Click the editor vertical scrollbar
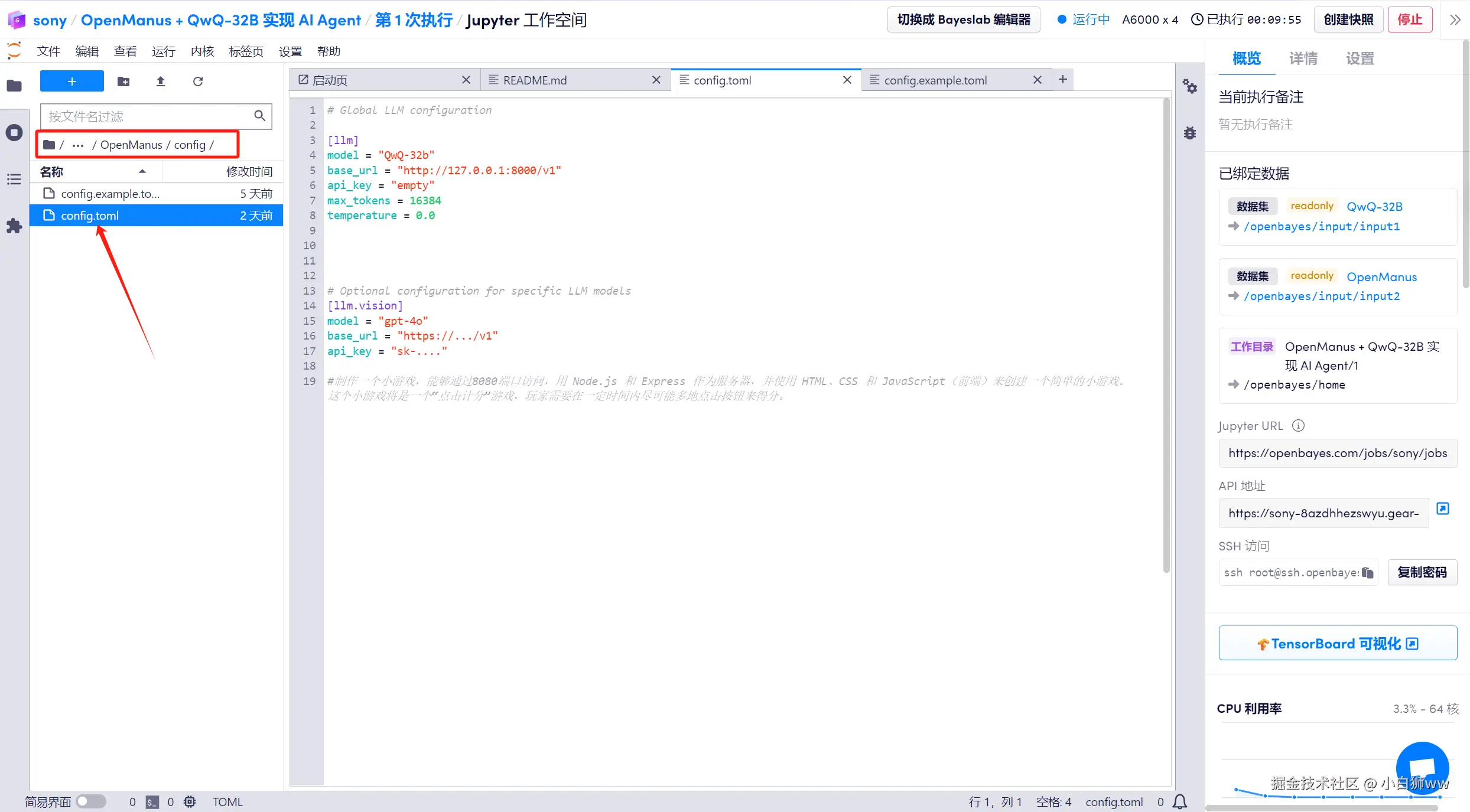This screenshot has width=1470, height=812. (1166, 337)
